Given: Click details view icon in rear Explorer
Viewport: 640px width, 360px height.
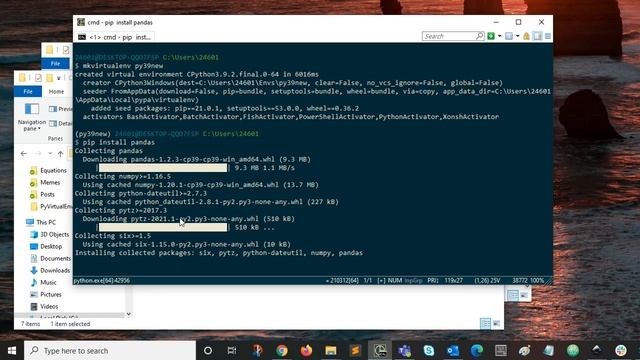Looking at the screenshot, I should (513, 295).
